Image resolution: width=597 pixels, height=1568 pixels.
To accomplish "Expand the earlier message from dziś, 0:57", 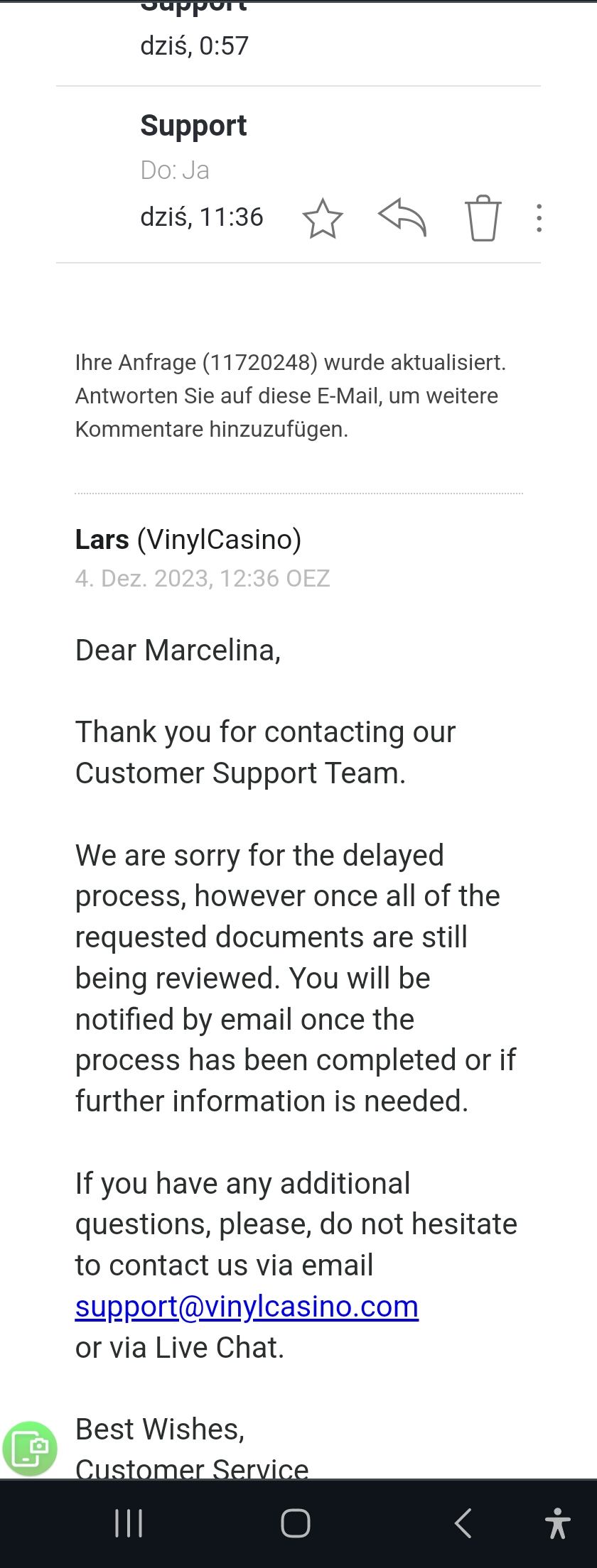I will pyautogui.click(x=195, y=45).
